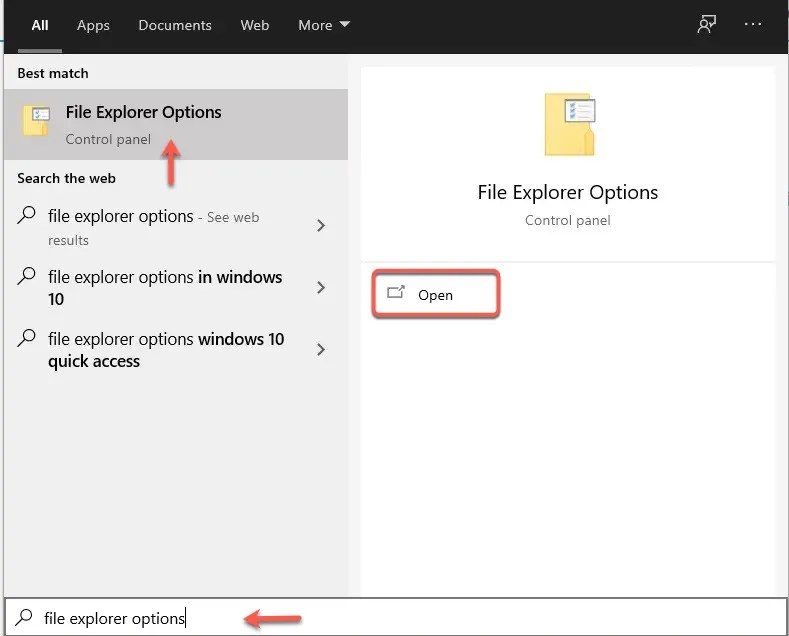This screenshot has height=636, width=789.
Task: Select the Web search tab
Action: (x=255, y=25)
